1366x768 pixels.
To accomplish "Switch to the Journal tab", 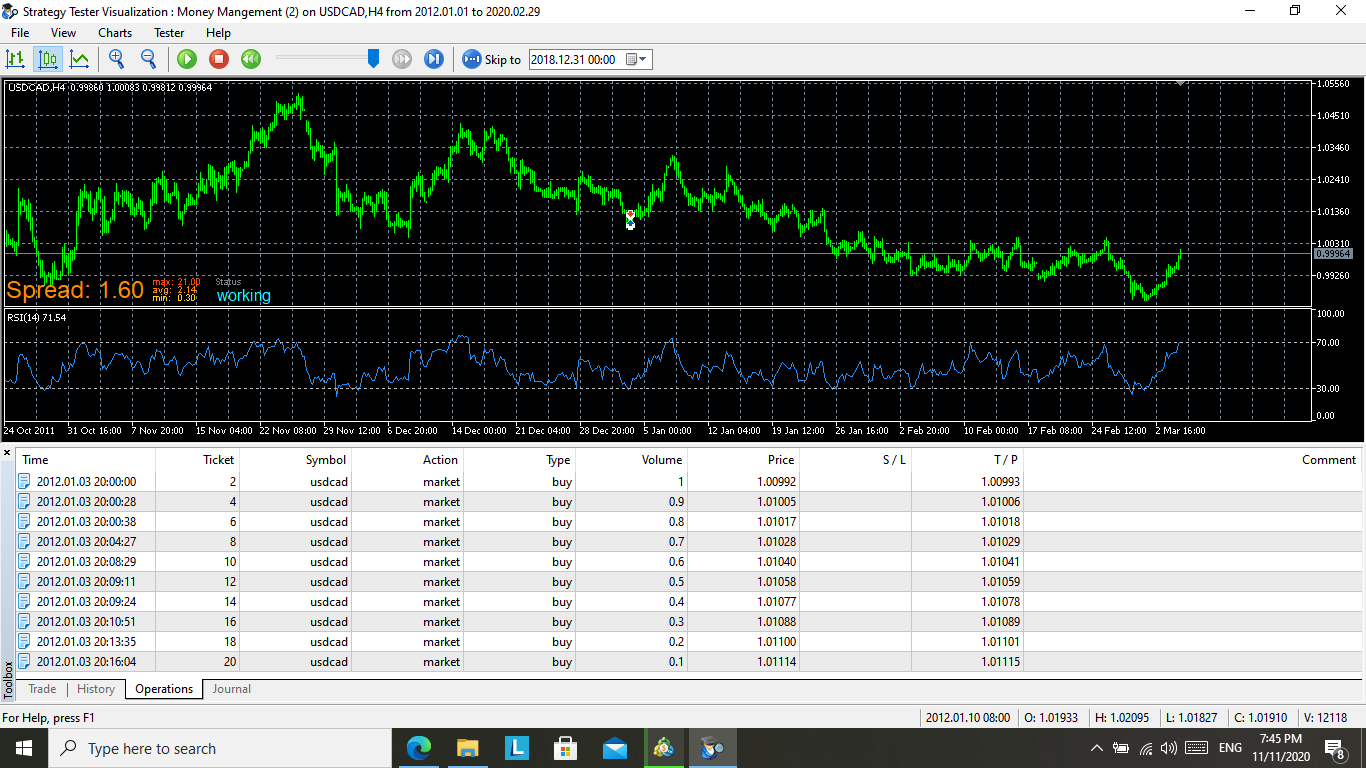I will coord(232,689).
